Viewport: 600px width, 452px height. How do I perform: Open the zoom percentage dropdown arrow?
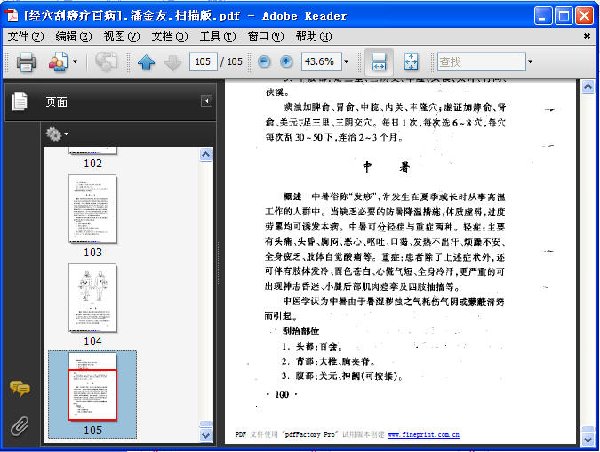pyautogui.click(x=346, y=62)
